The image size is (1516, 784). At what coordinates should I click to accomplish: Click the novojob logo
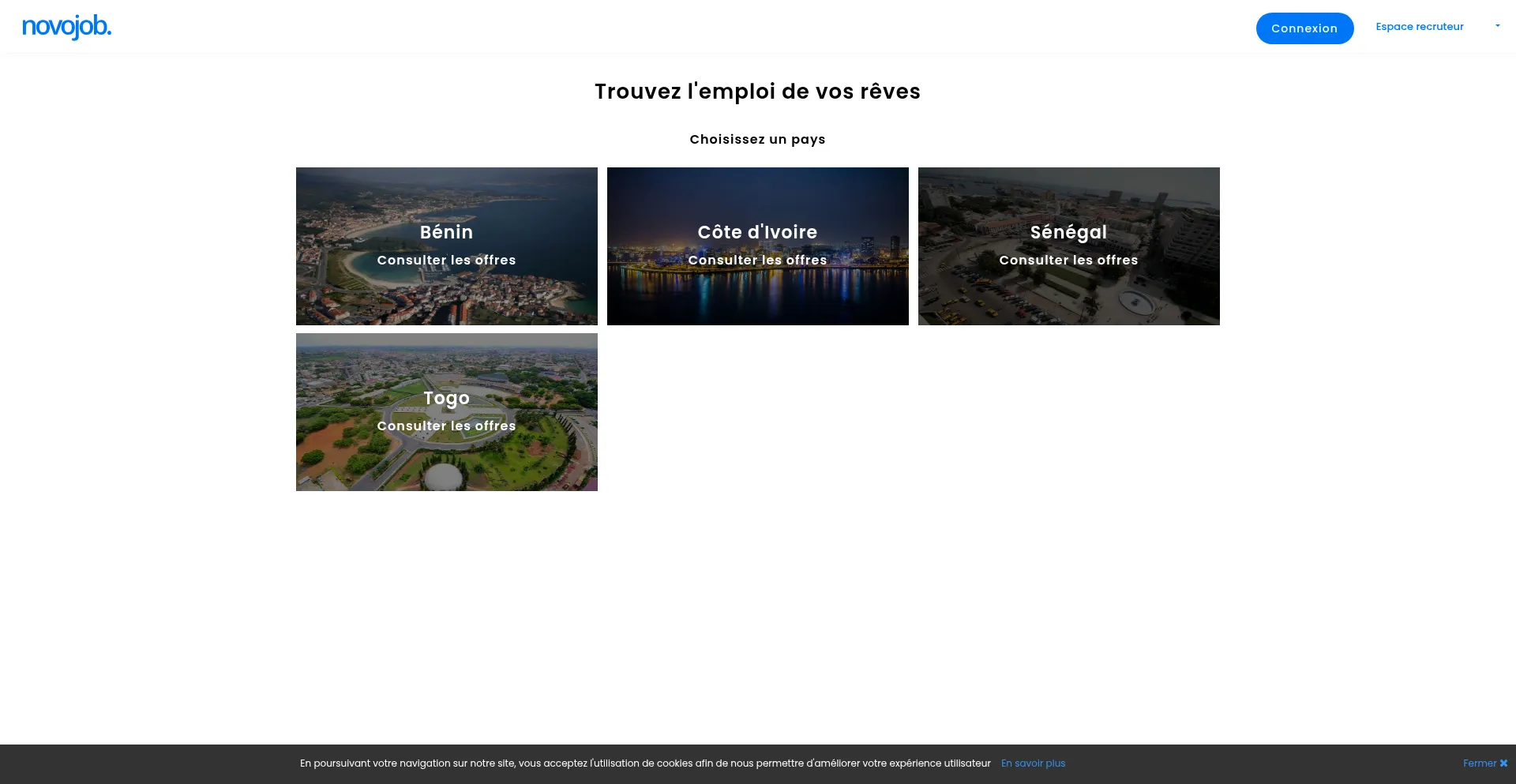(66, 27)
